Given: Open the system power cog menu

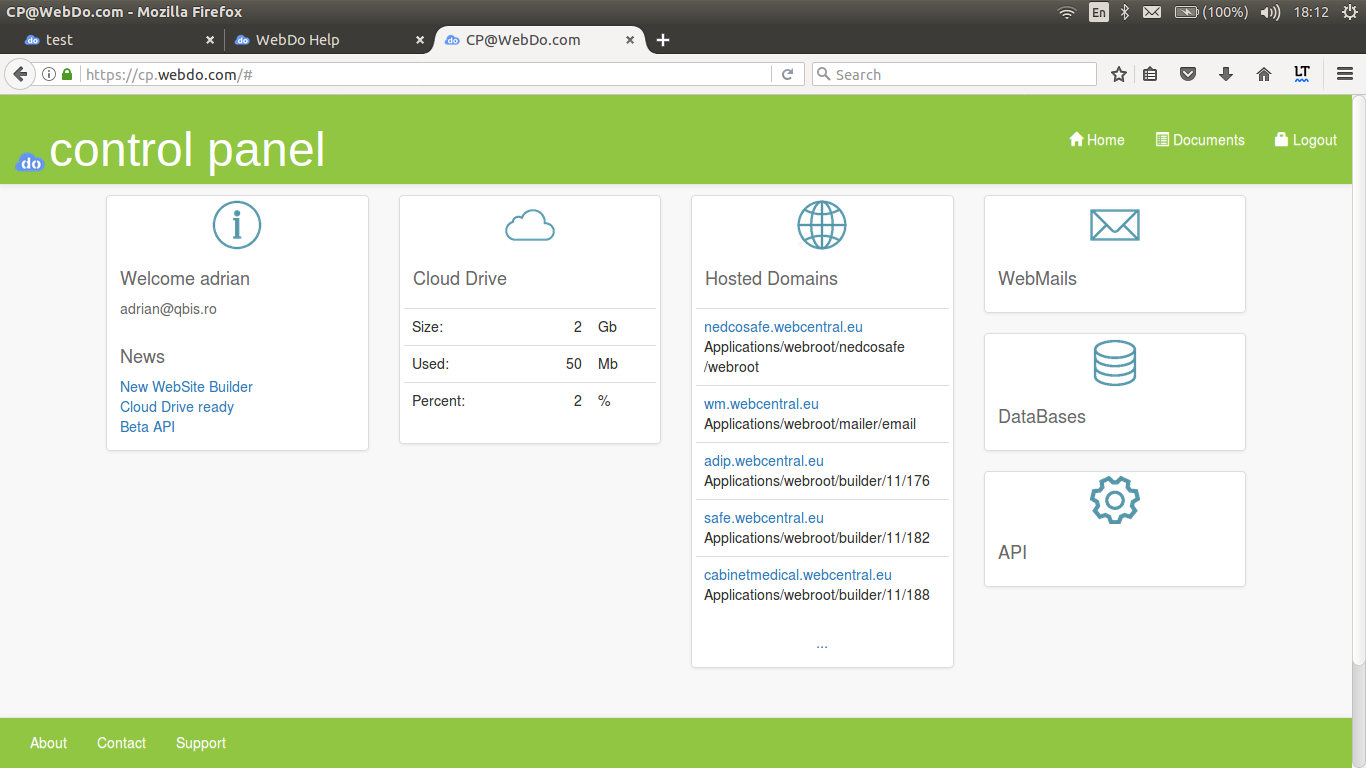Looking at the screenshot, I should pos(1349,12).
